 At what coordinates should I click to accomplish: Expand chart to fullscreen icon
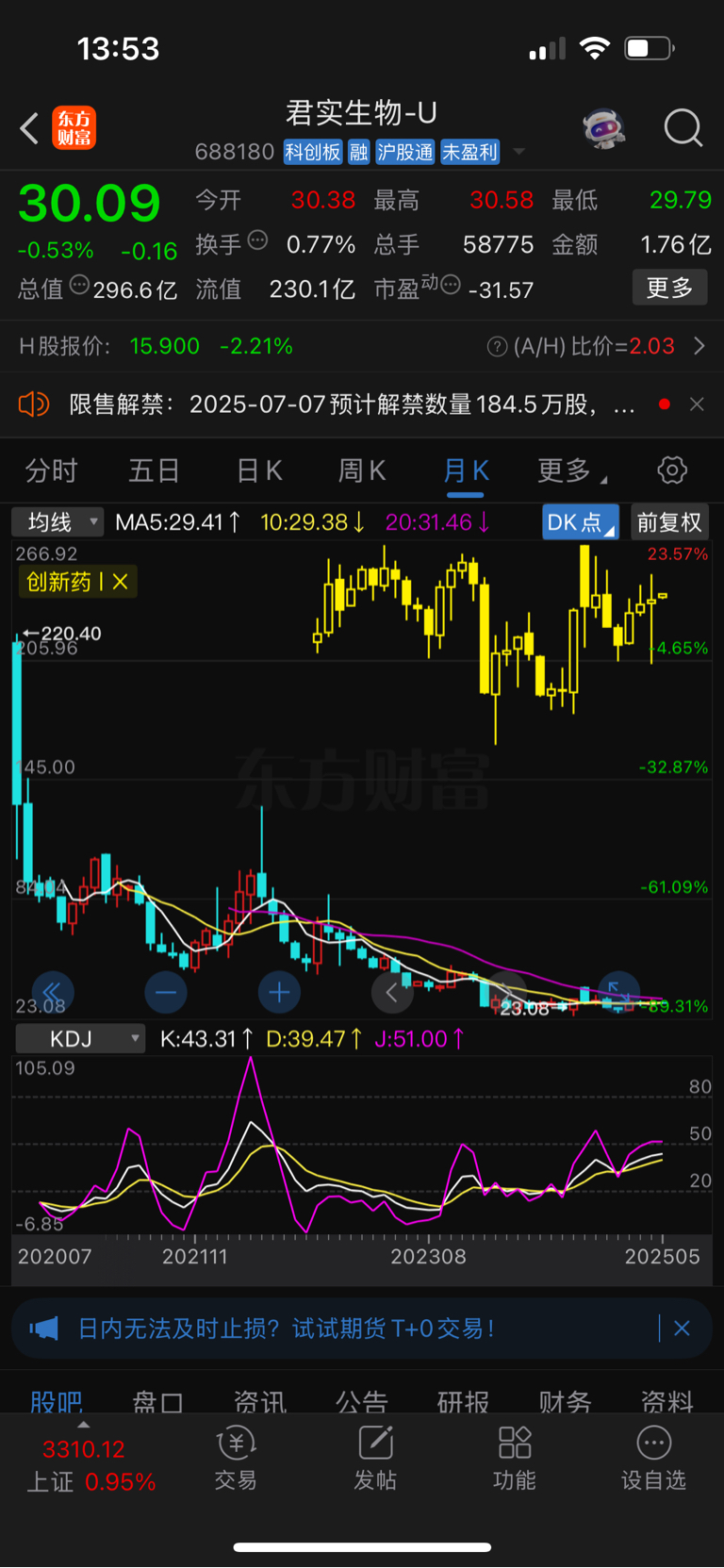click(x=618, y=990)
